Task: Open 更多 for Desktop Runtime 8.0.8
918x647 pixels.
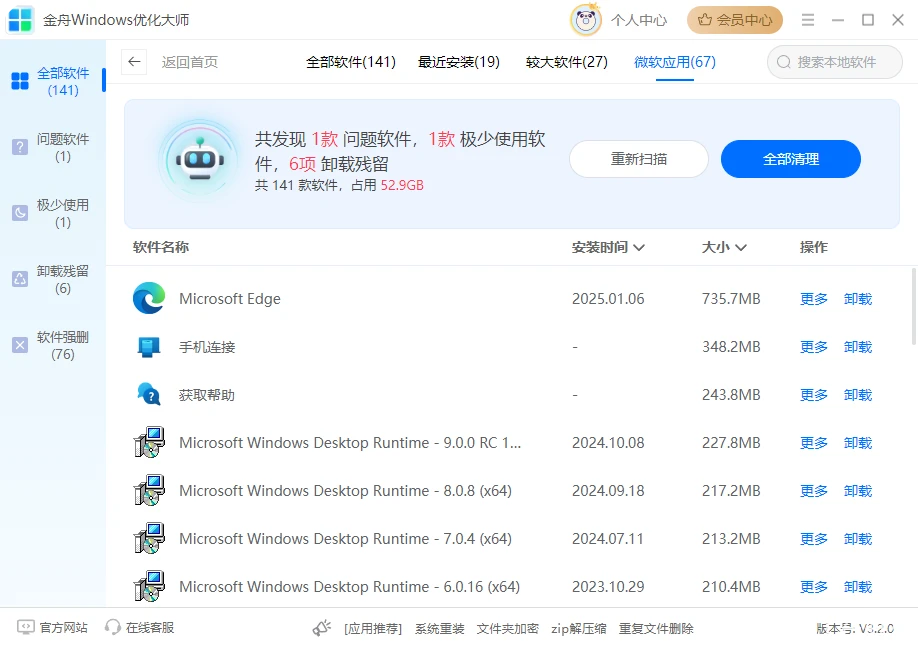Action: click(814, 491)
